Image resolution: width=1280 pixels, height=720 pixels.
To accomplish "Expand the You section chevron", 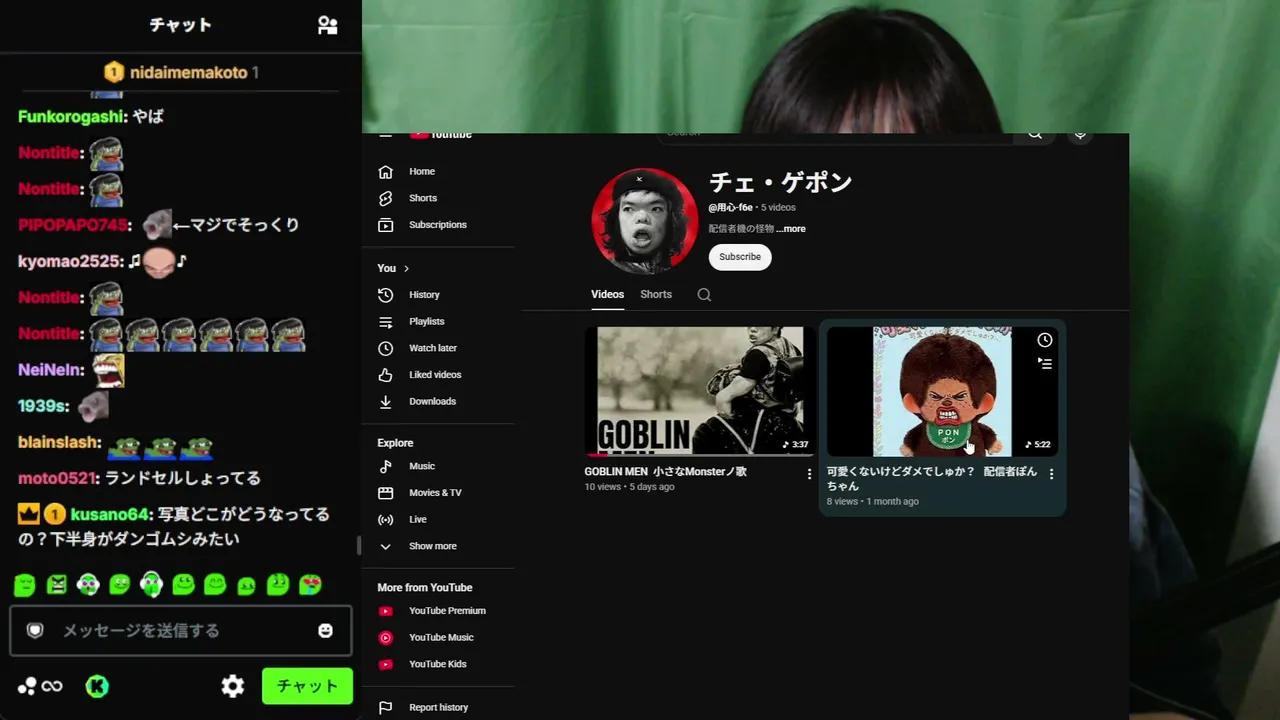I will [x=406, y=268].
